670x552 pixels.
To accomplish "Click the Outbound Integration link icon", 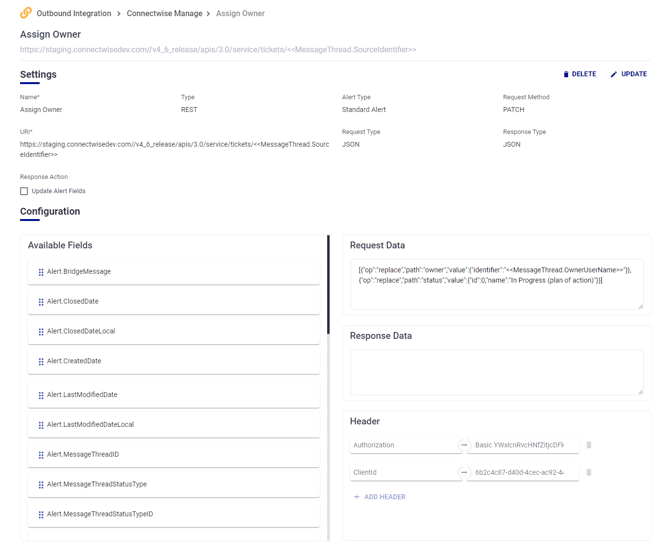I will 26,13.
